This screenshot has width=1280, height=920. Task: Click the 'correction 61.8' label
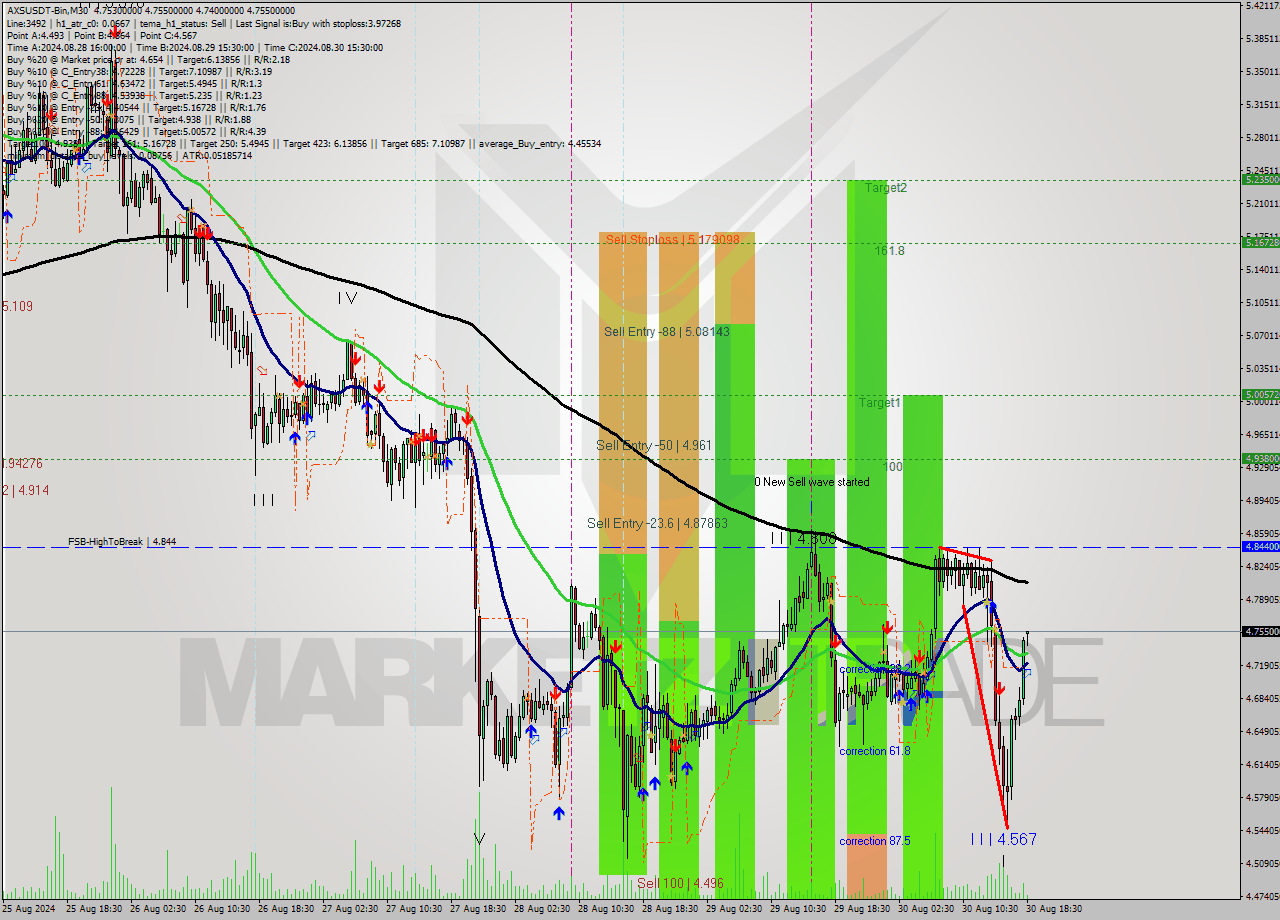point(875,751)
